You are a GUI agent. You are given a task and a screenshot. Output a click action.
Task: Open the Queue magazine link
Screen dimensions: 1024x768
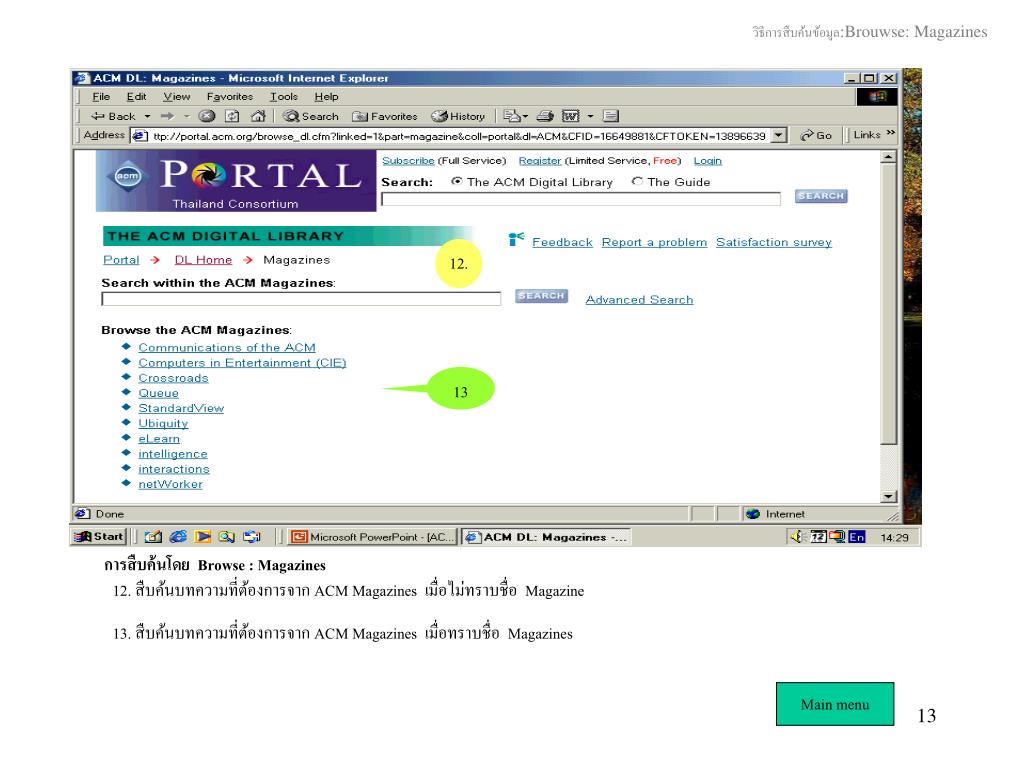coord(158,392)
